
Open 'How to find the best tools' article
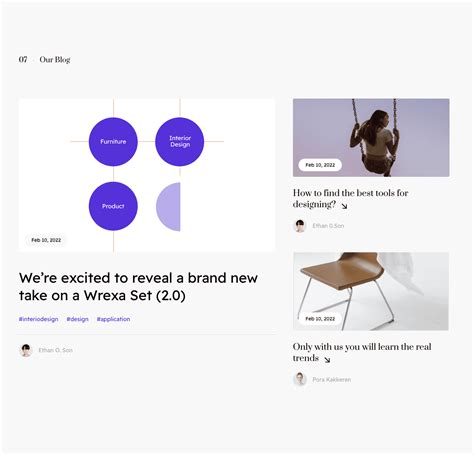tap(350, 198)
